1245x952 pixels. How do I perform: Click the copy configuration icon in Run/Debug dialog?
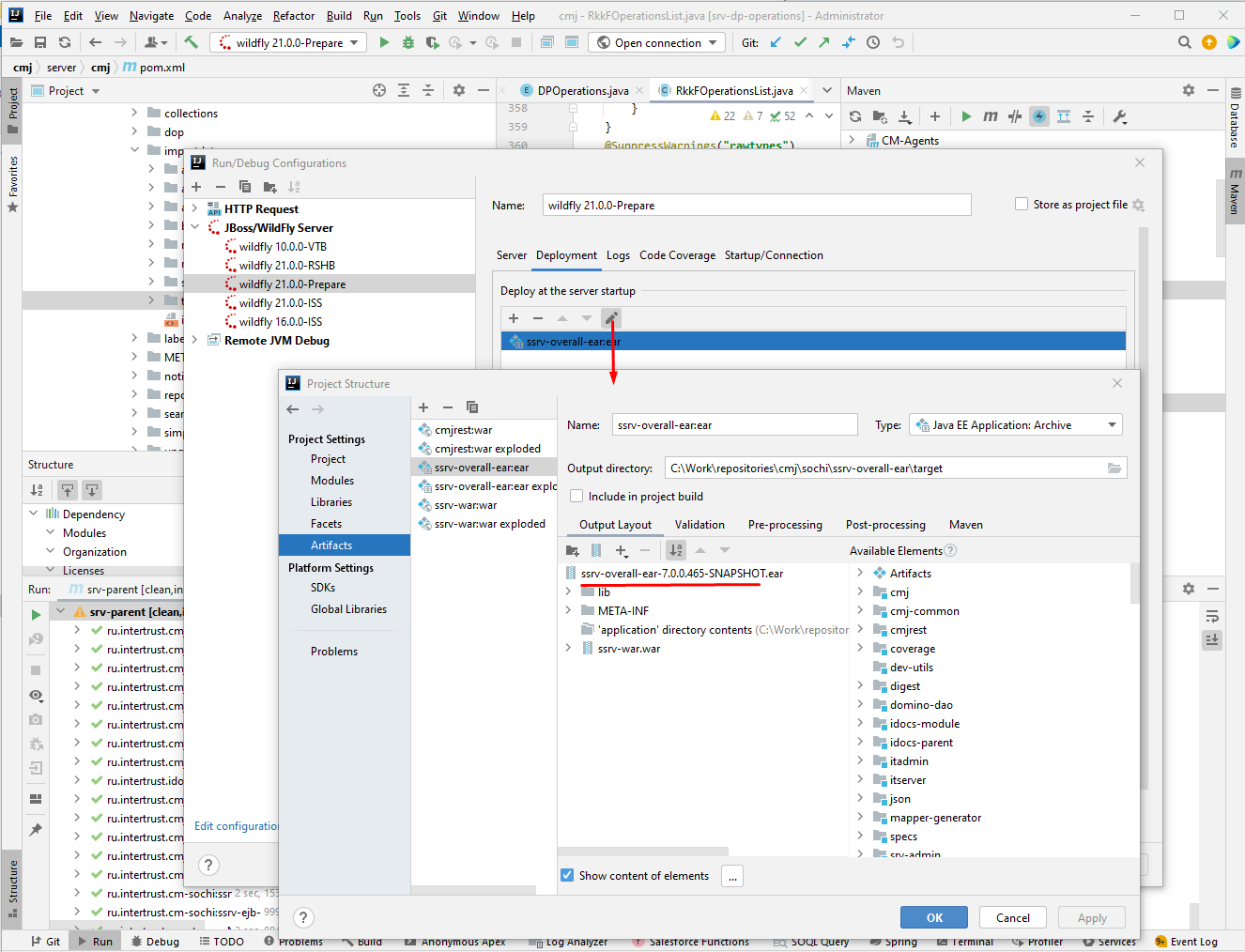click(x=245, y=187)
